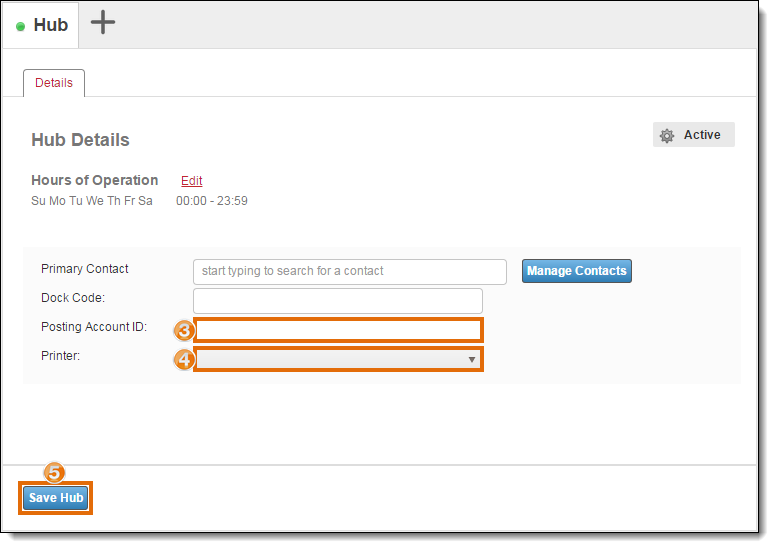Click the Su Mo Tu We Th Fr Sa days text
The width and height of the screenshot is (774, 548).
tap(92, 201)
